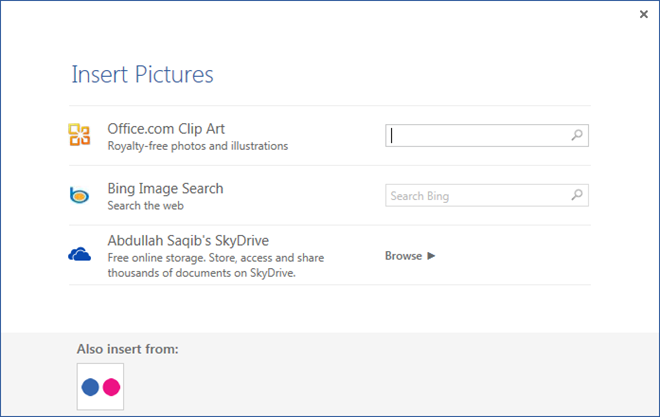Click the "Insert Pictures" heading

[x=142, y=74]
